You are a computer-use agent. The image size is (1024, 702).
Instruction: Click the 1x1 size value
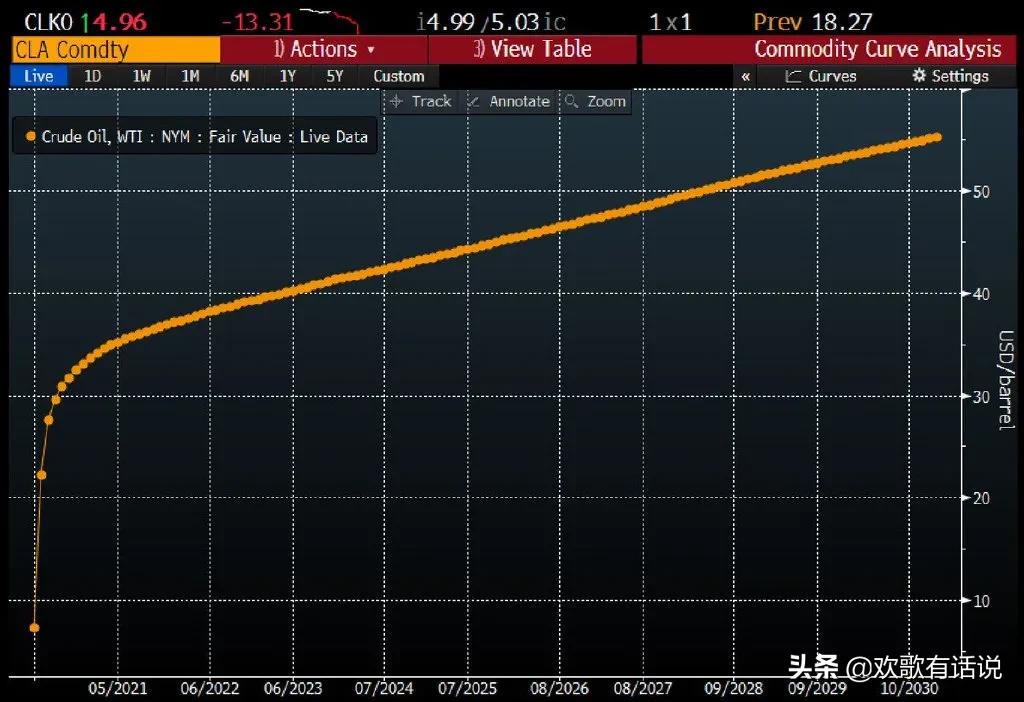pos(670,23)
